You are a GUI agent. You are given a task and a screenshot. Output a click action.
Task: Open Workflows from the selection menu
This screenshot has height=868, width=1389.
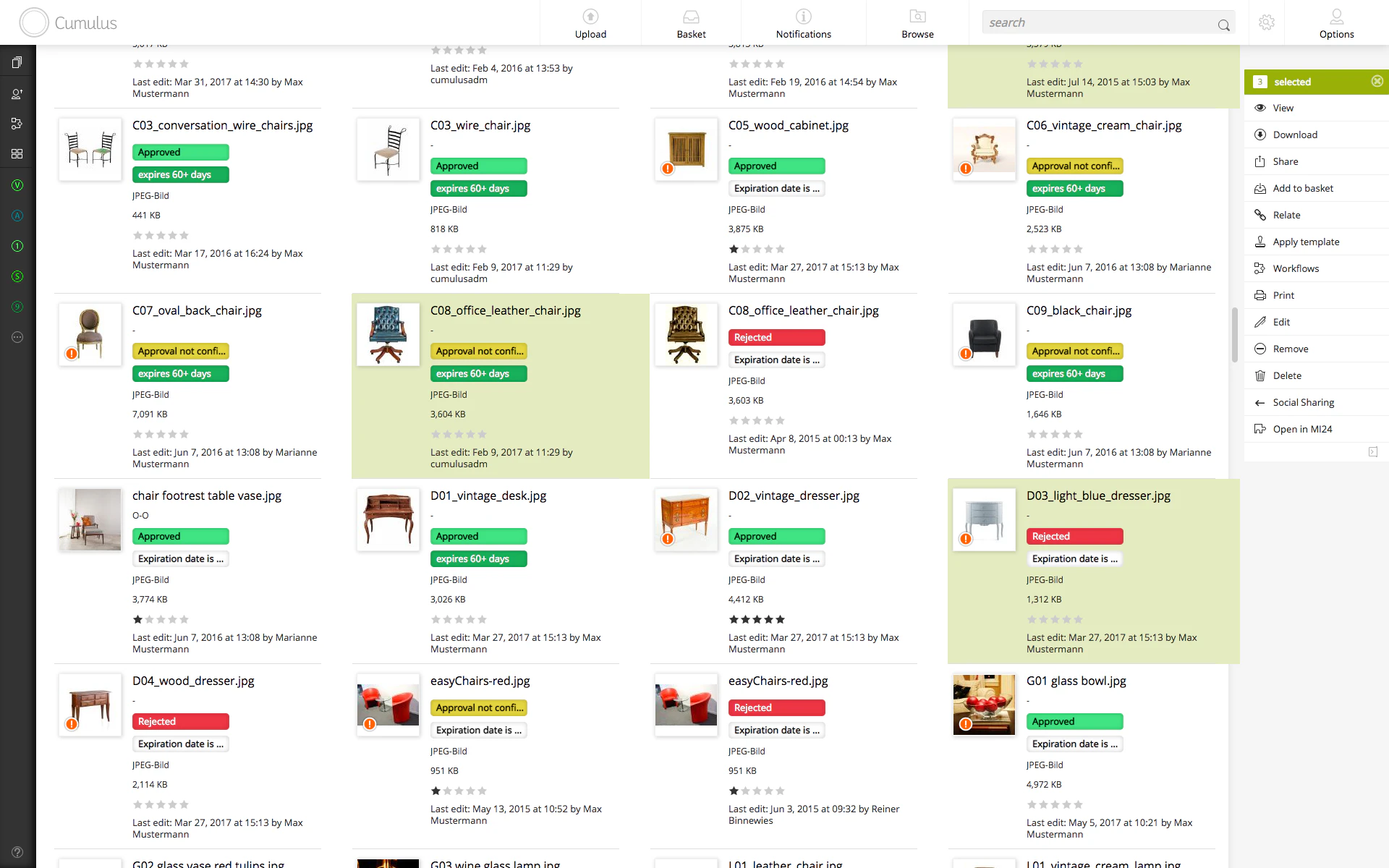[1317, 268]
